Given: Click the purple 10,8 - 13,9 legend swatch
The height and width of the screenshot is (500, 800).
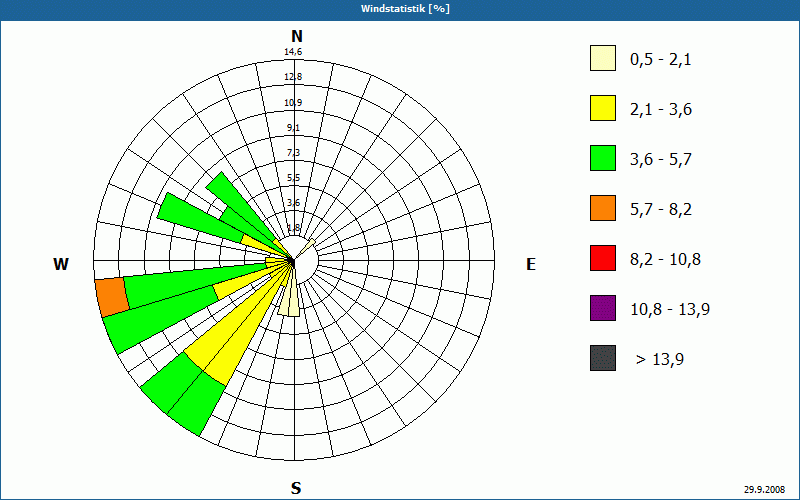Looking at the screenshot, I should (x=603, y=308).
